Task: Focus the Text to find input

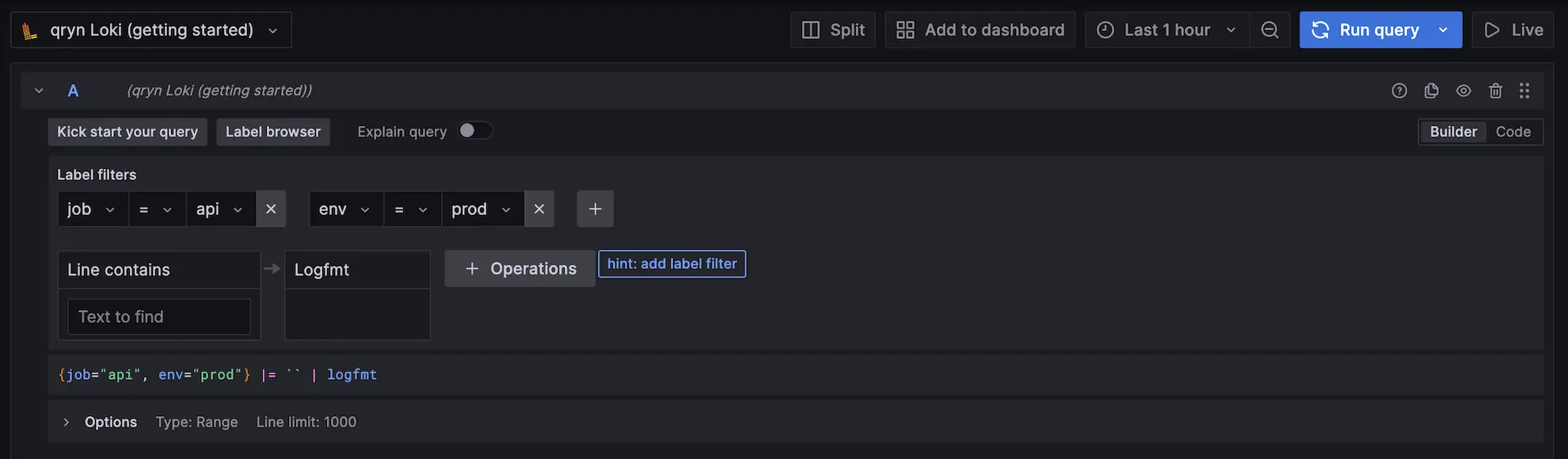Action: [159, 317]
